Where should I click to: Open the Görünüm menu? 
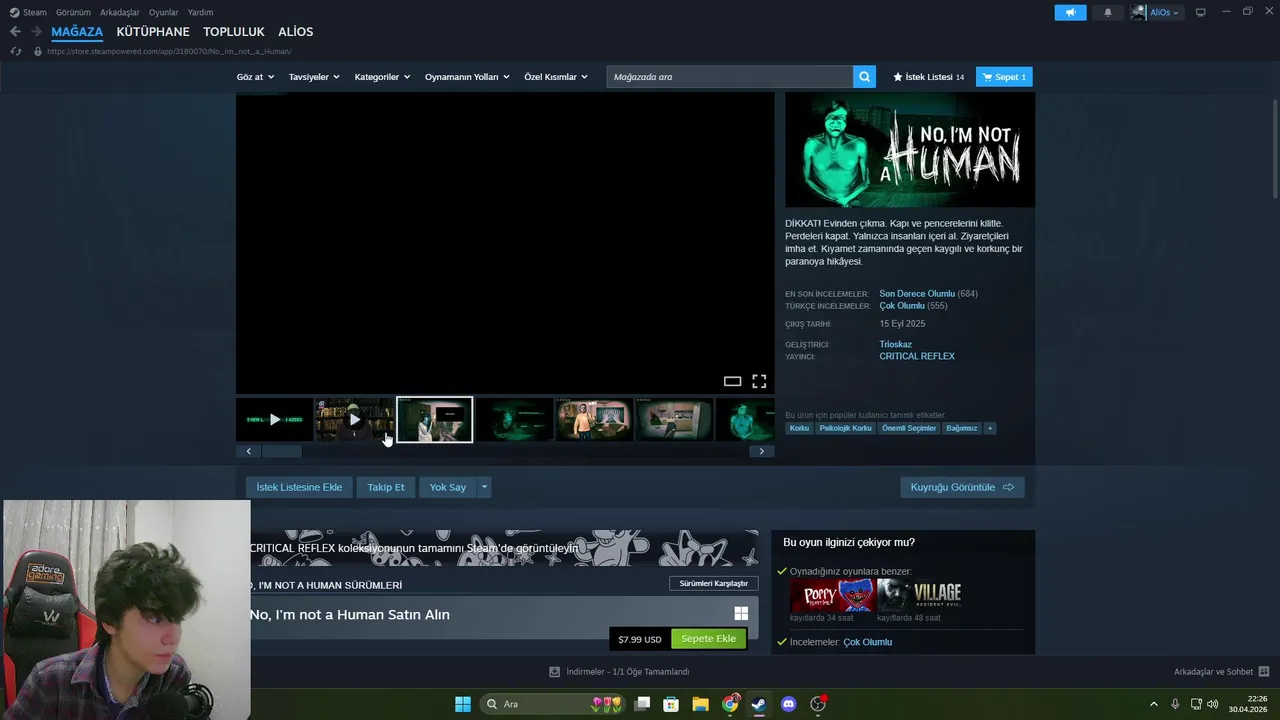(x=73, y=12)
